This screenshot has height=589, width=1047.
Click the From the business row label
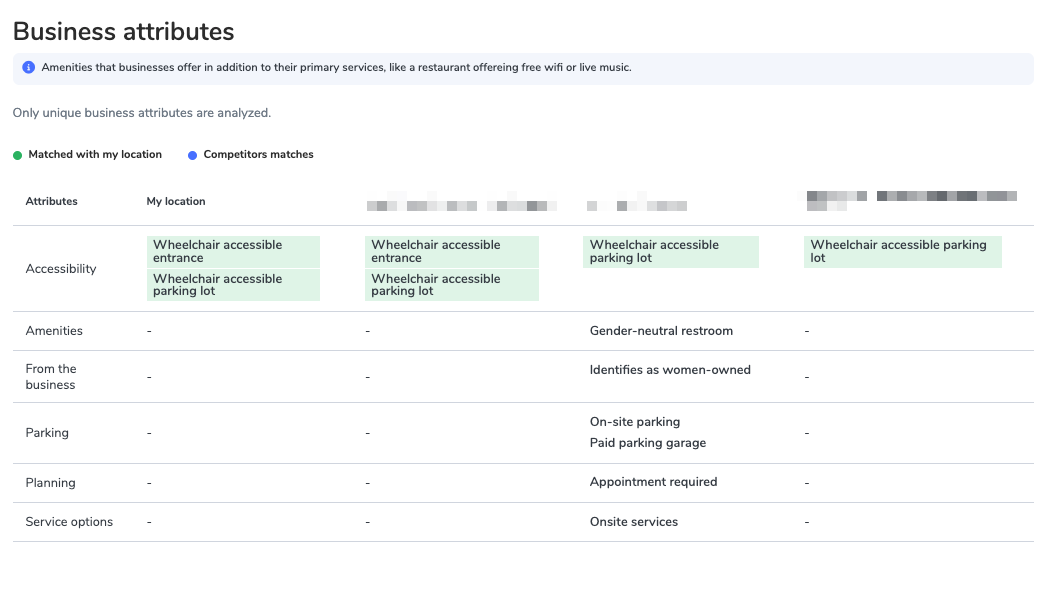tap(51, 377)
